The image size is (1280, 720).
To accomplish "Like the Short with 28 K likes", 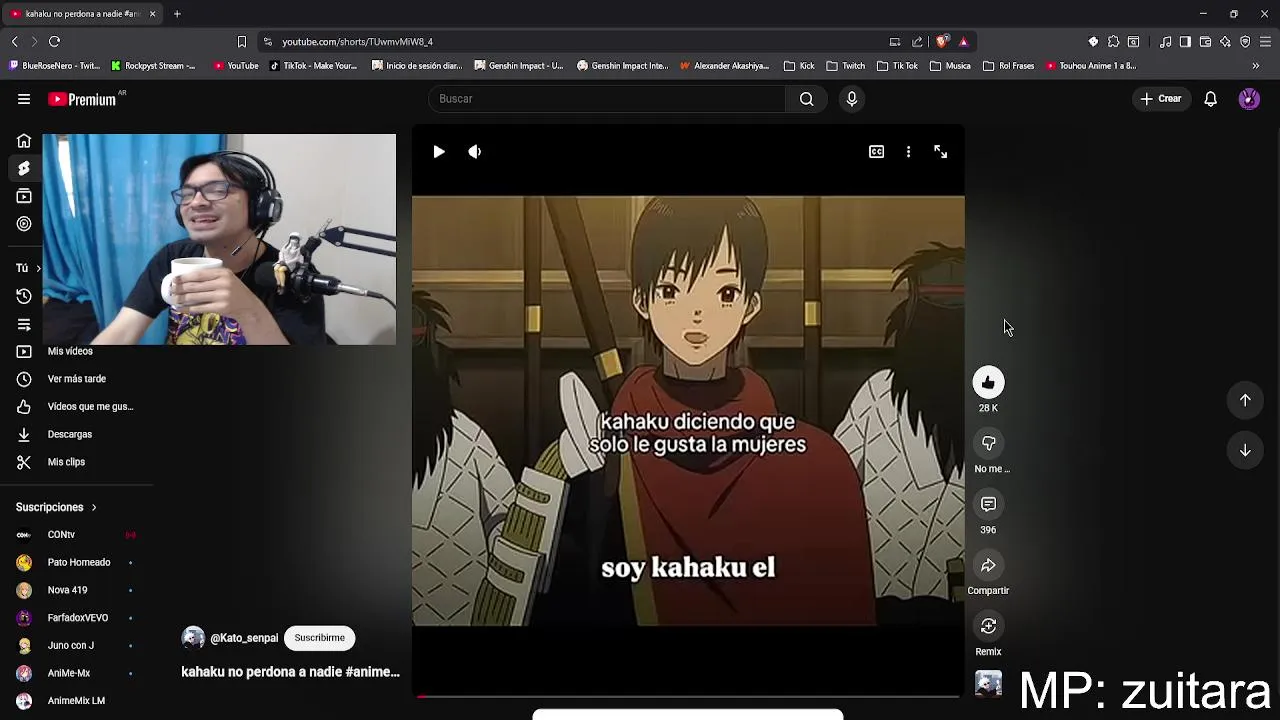I will (988, 382).
